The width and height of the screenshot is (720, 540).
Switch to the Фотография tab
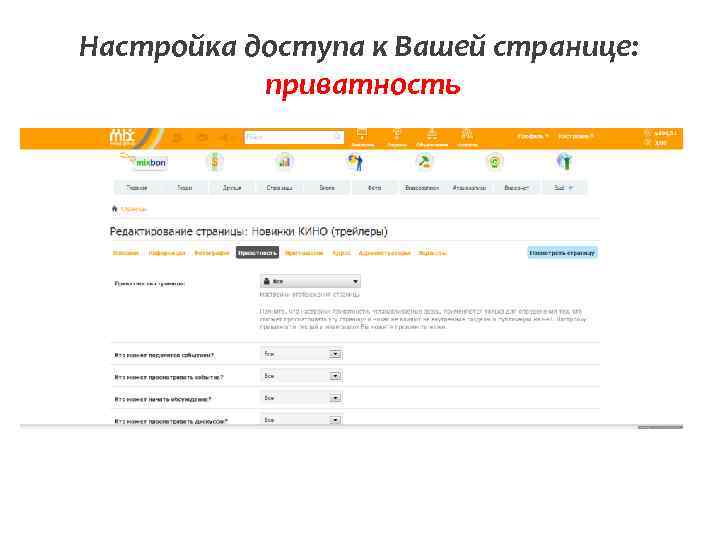211,253
